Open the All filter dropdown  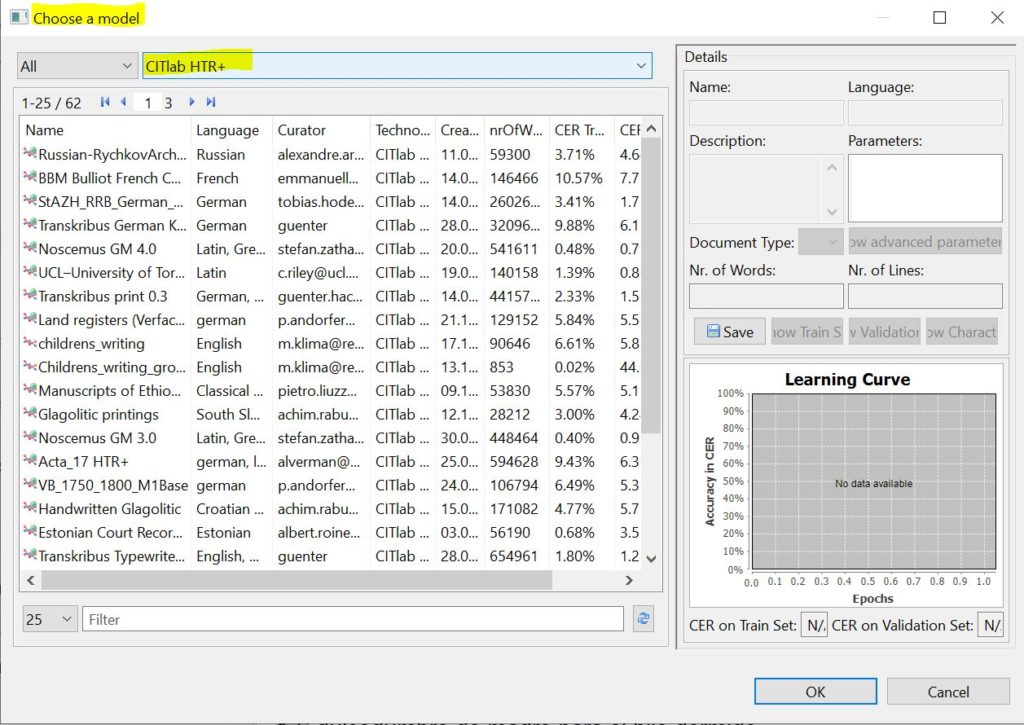(77, 66)
